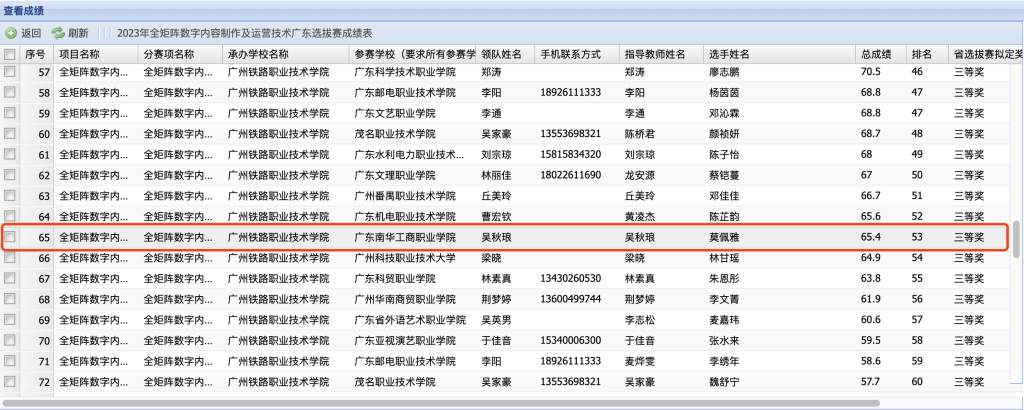Screen dimensions: 1024x410
Task: Click the refresh icon in toolbar
Action: (x=58, y=32)
